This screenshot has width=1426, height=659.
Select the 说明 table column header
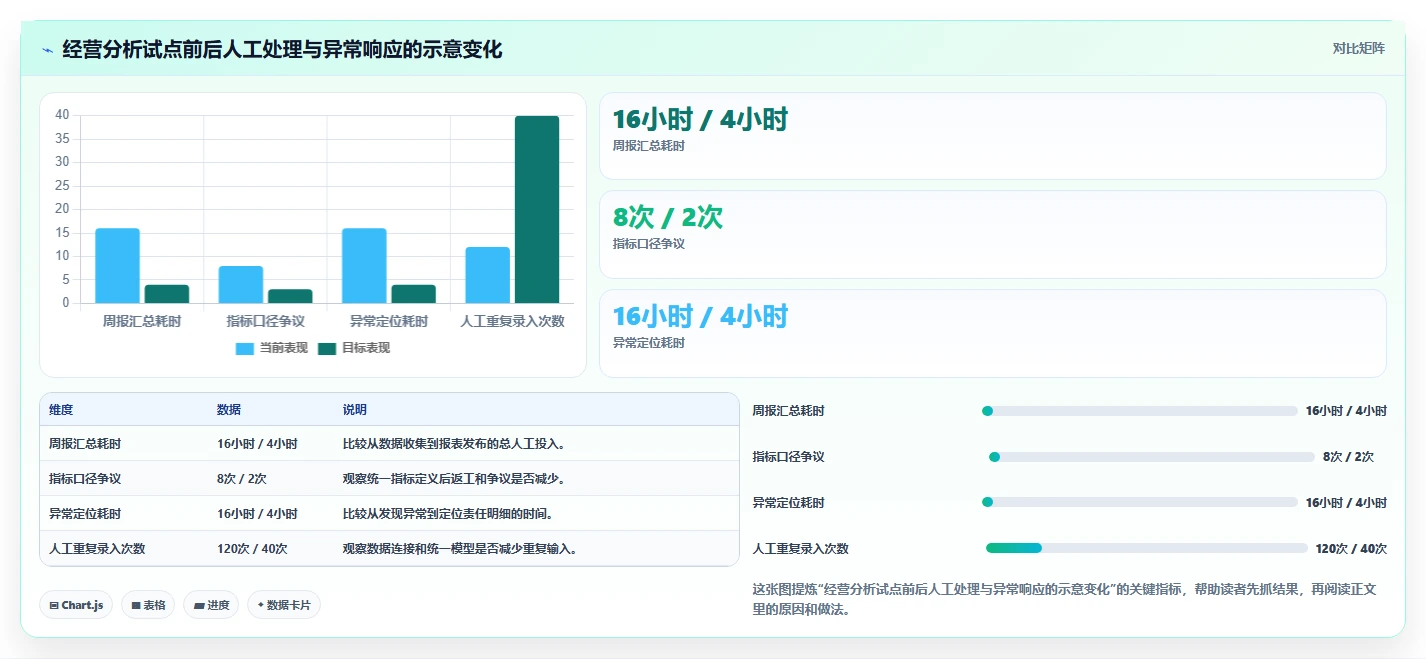[355, 410]
